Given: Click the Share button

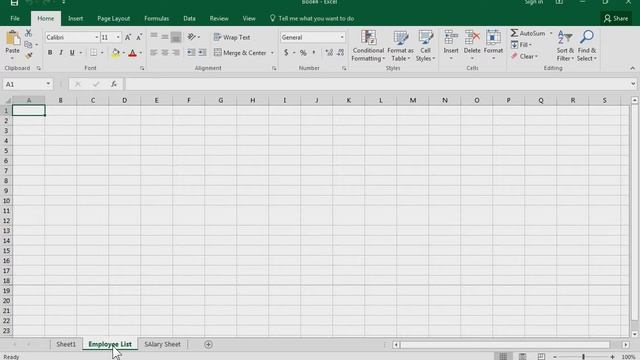Looking at the screenshot, I should [616, 18].
